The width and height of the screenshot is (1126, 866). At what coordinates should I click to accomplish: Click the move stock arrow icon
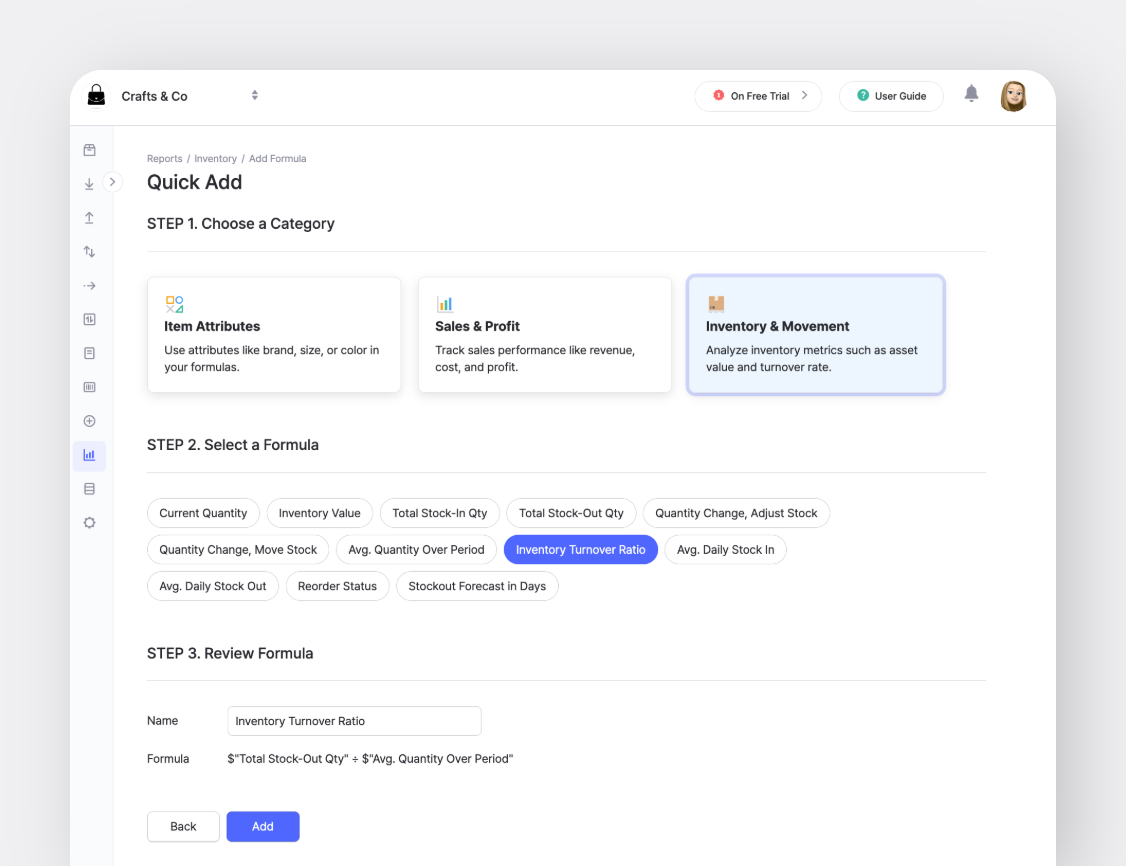click(x=89, y=285)
